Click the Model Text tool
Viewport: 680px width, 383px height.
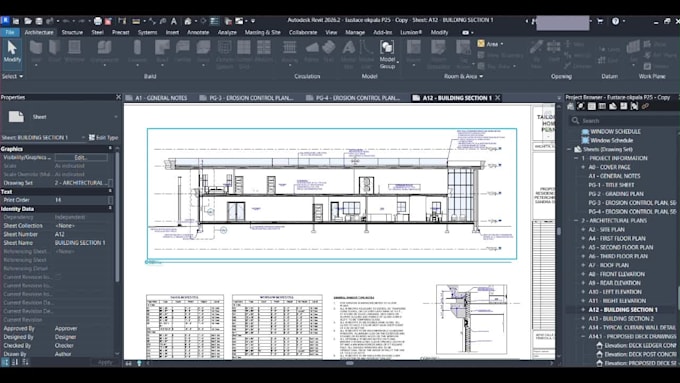coord(348,54)
